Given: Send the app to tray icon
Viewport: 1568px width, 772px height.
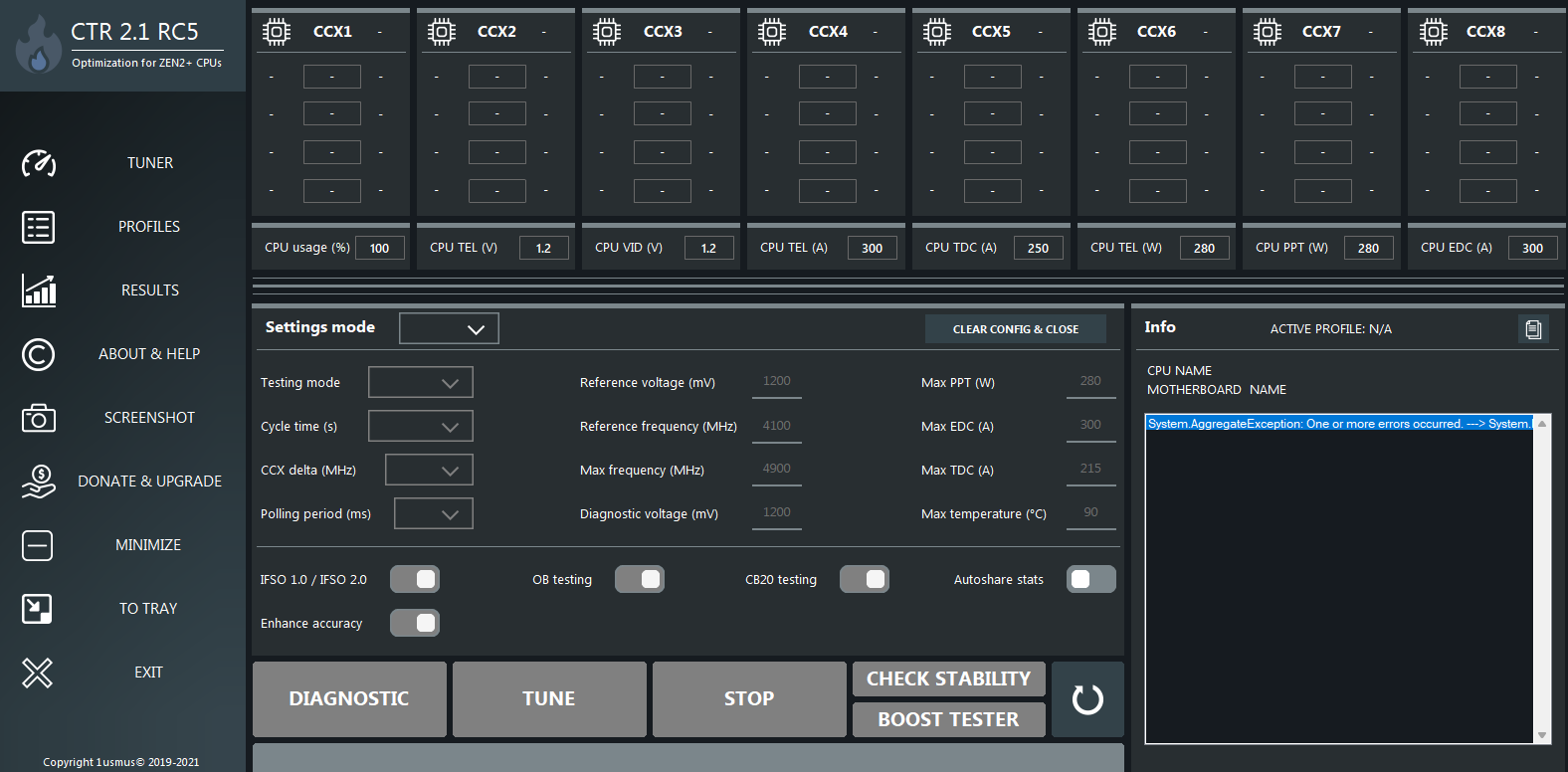Looking at the screenshot, I should point(38,609).
